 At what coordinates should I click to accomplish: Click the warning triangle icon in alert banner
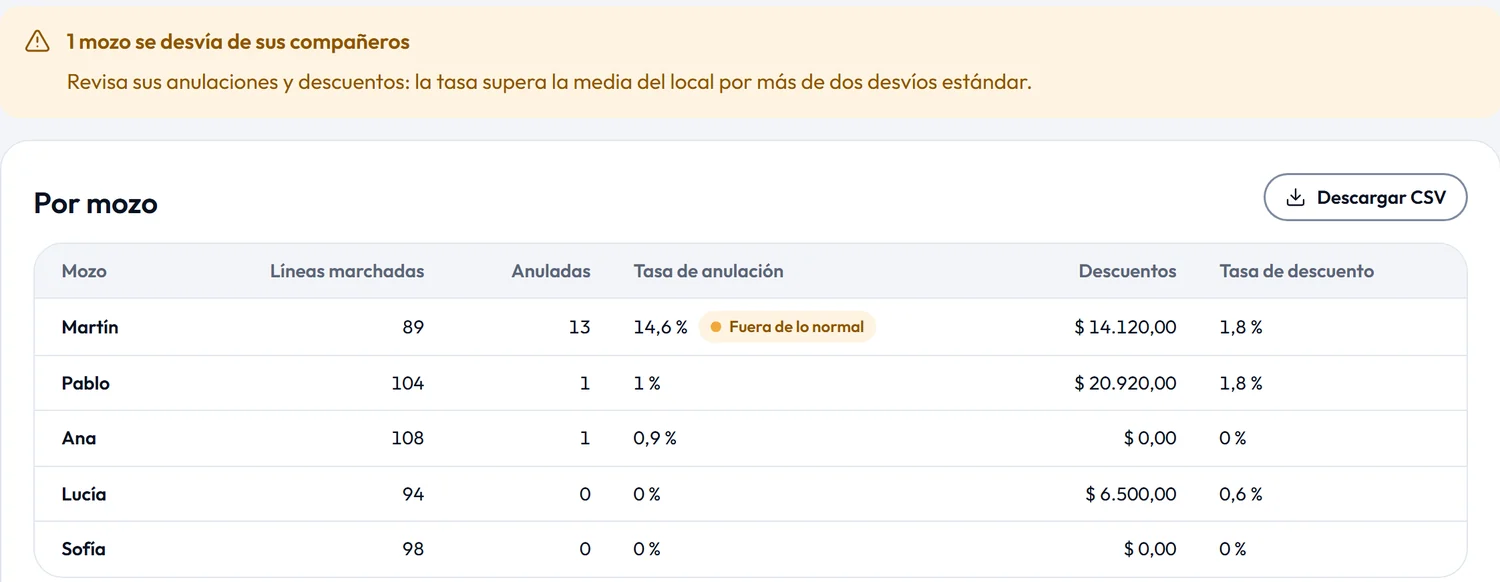tap(37, 41)
